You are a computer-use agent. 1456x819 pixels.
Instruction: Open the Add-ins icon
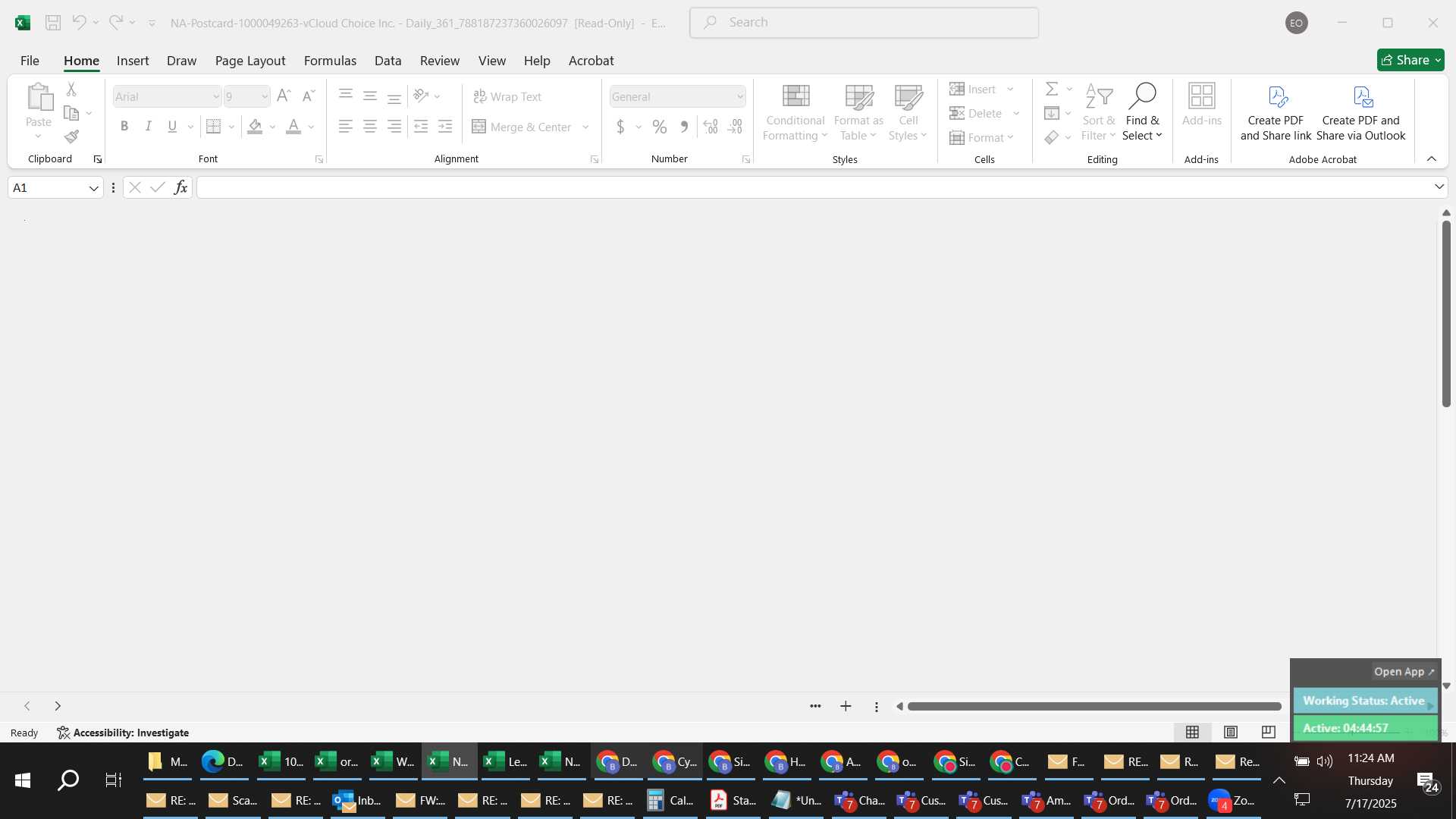point(1202,105)
